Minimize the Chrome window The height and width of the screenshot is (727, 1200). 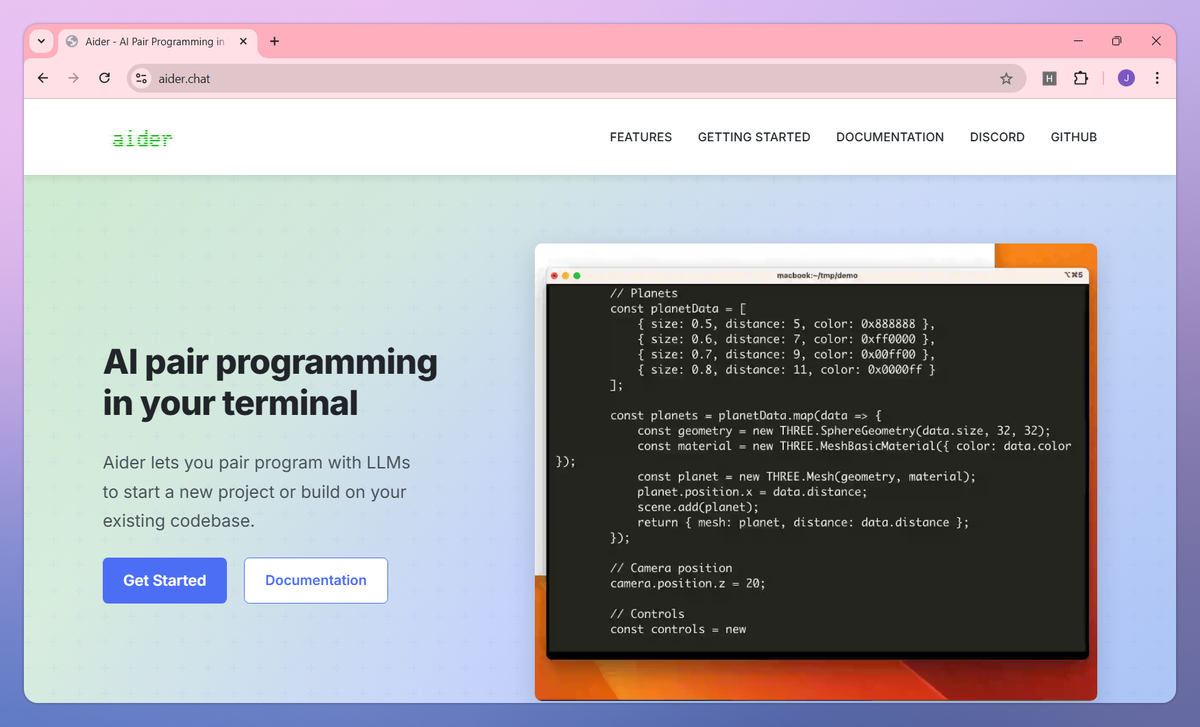click(1079, 41)
